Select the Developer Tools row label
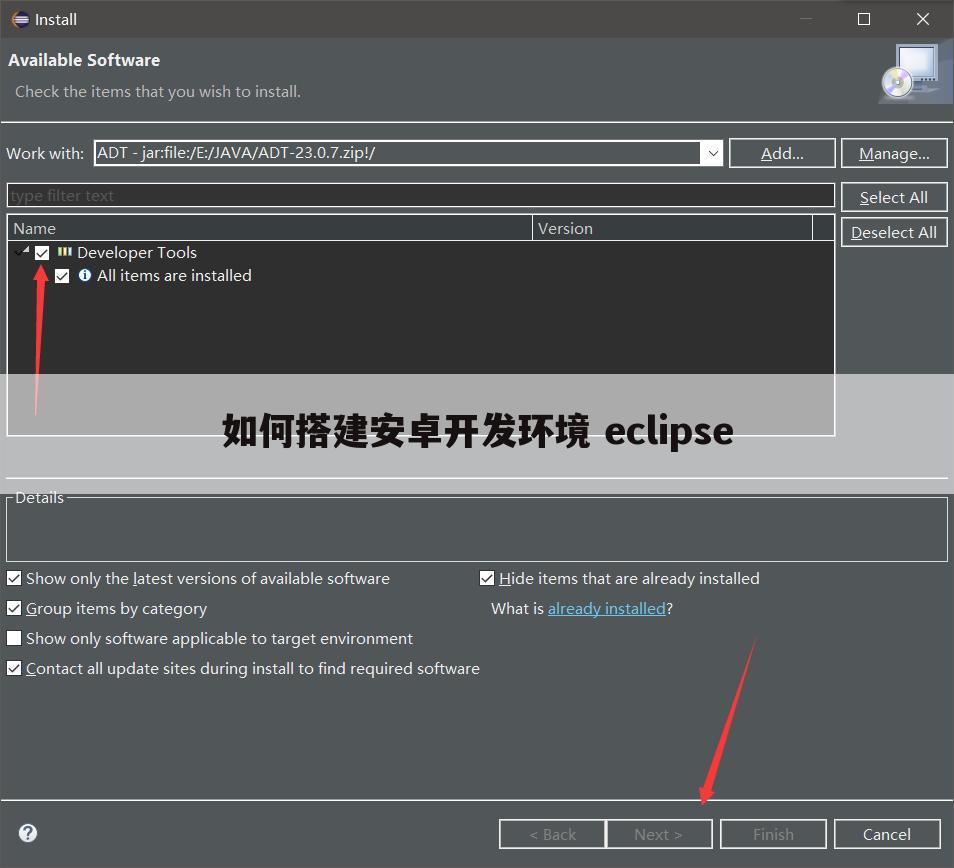Viewport: 954px width, 868px height. (x=137, y=252)
